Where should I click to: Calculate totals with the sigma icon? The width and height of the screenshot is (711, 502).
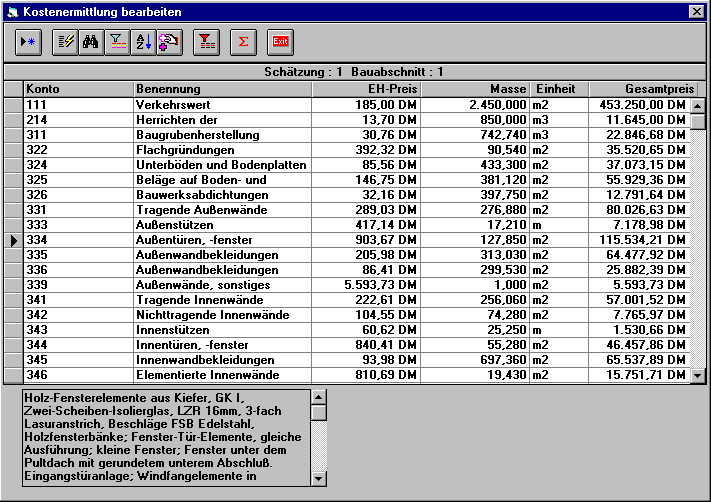243,42
